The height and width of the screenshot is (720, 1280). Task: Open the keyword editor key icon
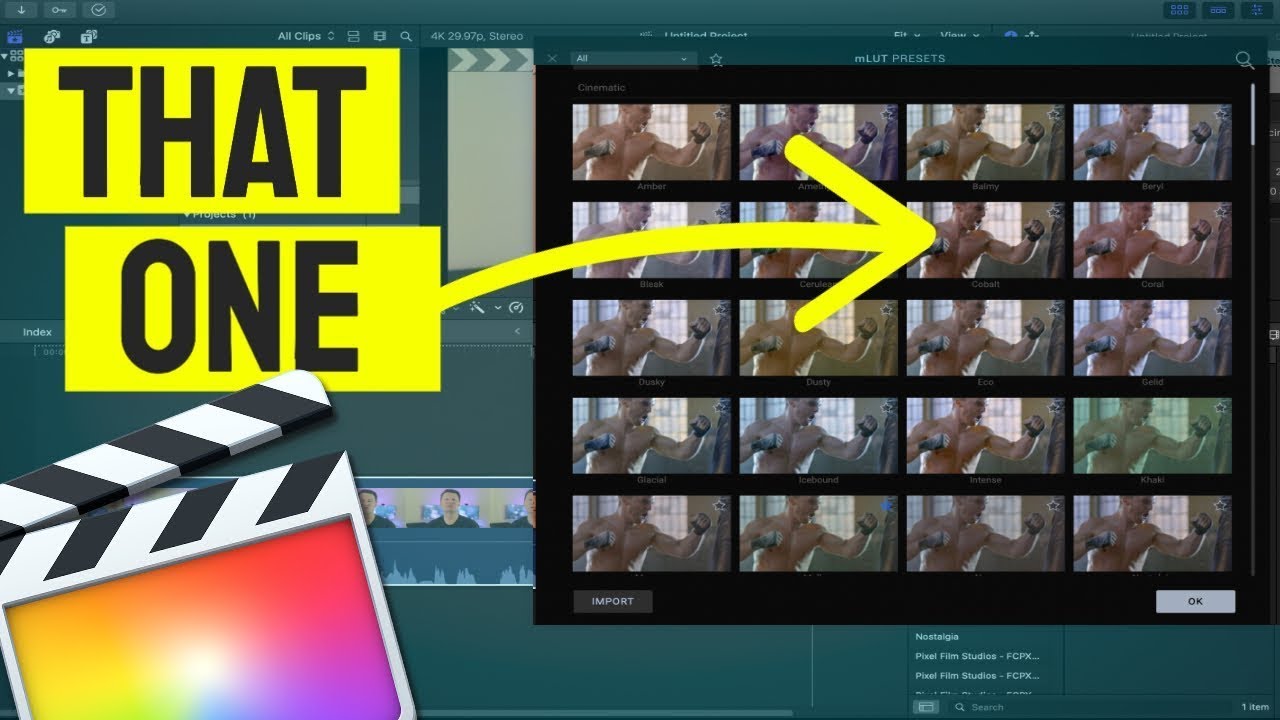59,10
